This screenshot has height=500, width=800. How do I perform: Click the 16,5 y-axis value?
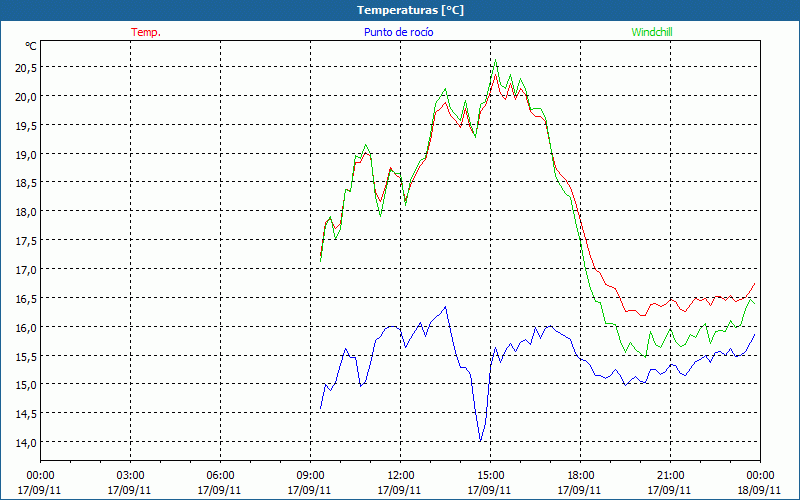(x=25, y=298)
